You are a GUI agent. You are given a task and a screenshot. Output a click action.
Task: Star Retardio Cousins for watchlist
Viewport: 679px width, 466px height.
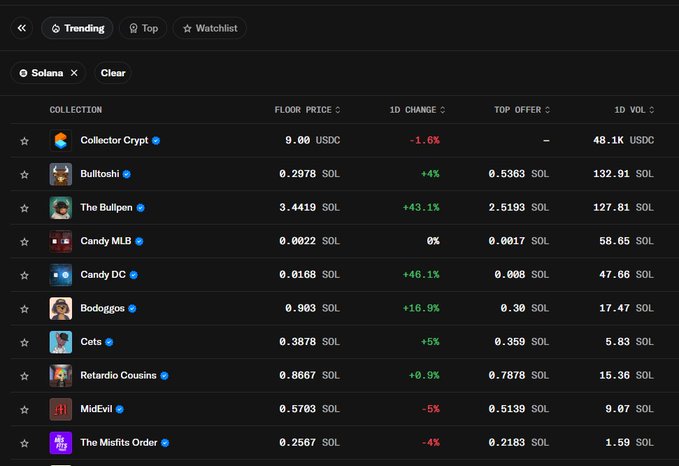click(24, 376)
